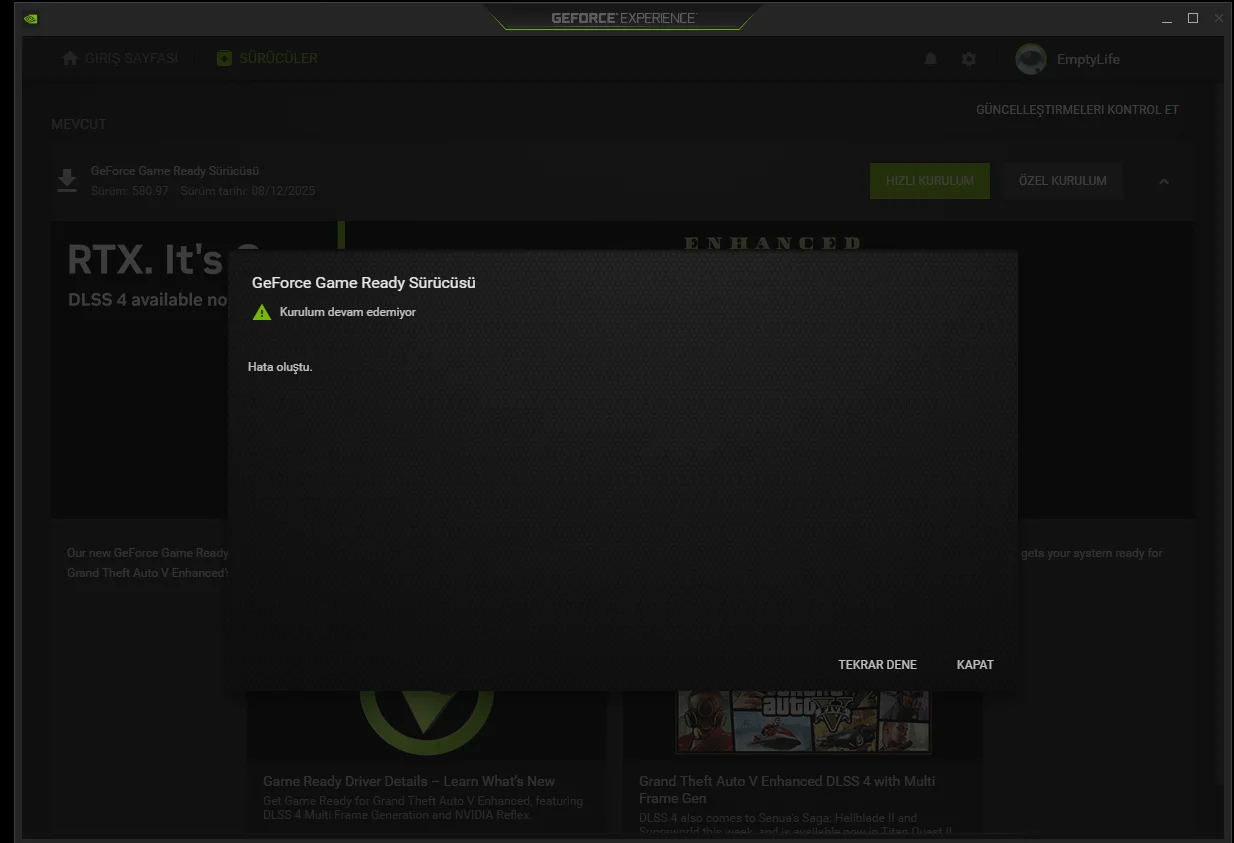Click the 'Sürüm tarihi: 08/12/2025' text
The width and height of the screenshot is (1234, 843).
pyautogui.click(x=248, y=191)
